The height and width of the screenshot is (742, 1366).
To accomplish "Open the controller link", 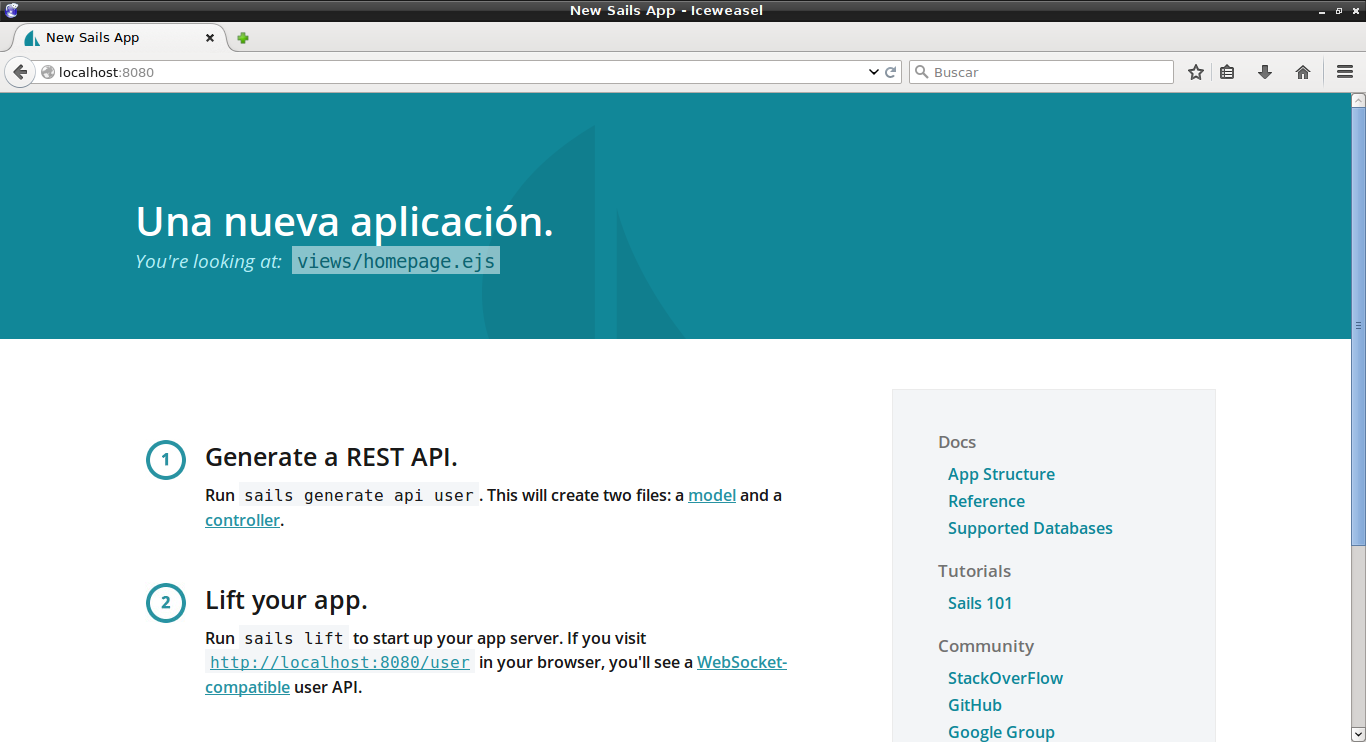I will click(242, 520).
